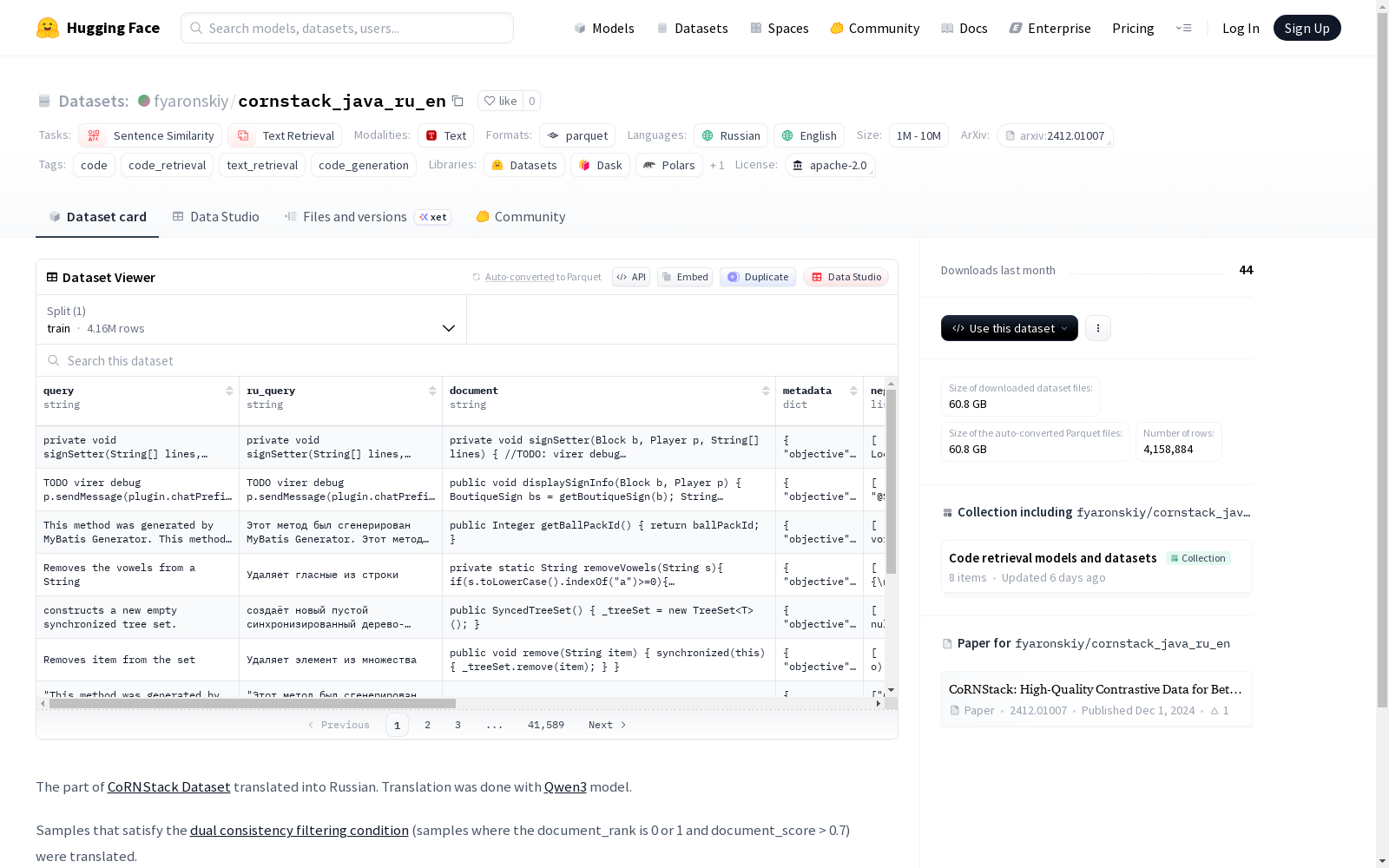Open Spaces in top navigation
1389x868 pixels.
coord(780,28)
